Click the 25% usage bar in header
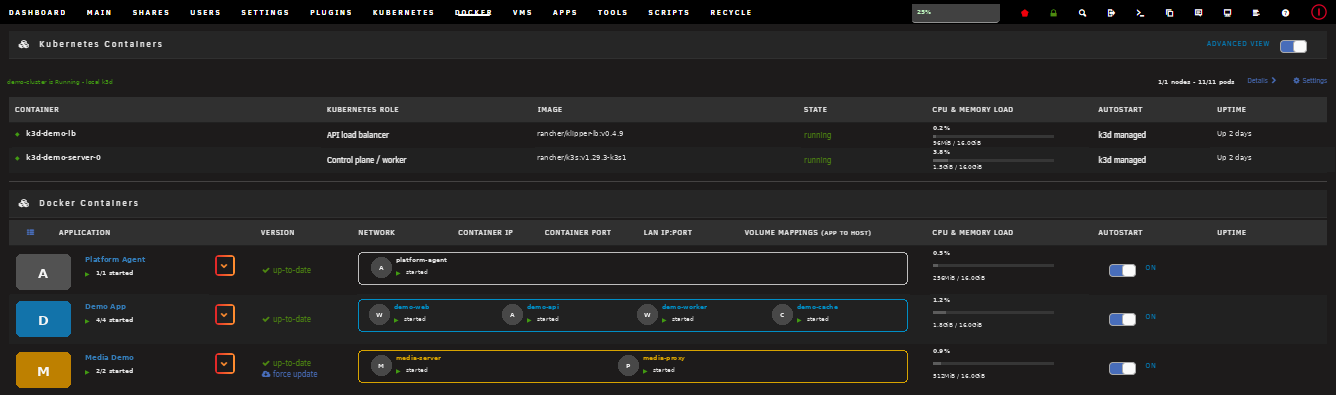 [955, 13]
